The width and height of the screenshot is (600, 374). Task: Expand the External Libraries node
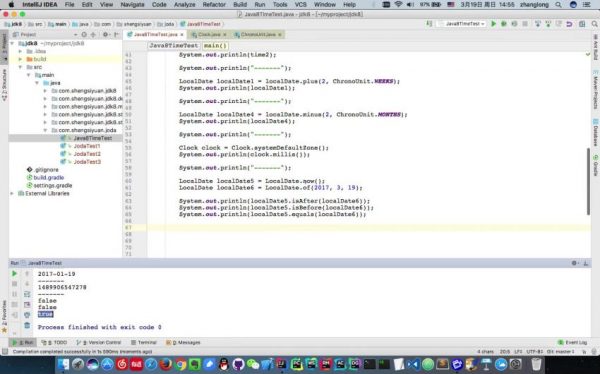point(12,193)
